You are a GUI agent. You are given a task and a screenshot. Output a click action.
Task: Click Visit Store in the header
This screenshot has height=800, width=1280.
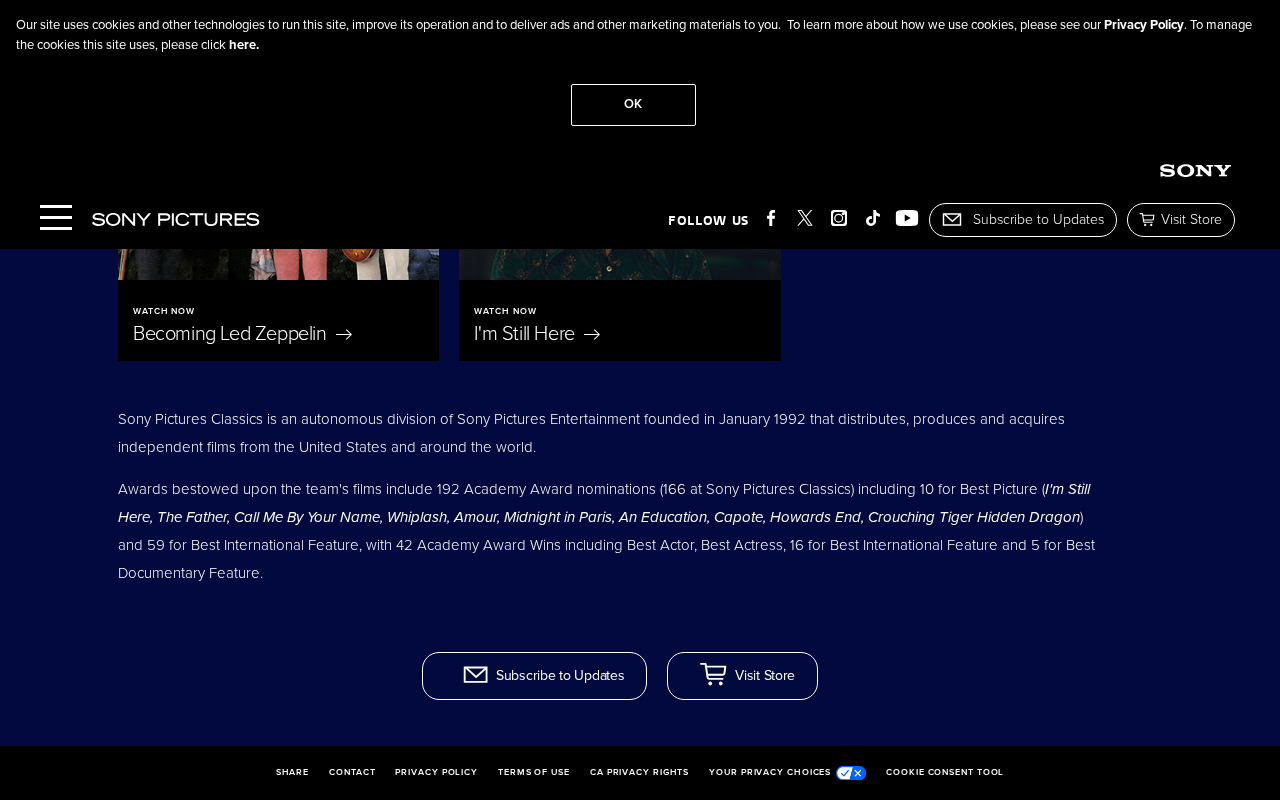tap(1181, 220)
